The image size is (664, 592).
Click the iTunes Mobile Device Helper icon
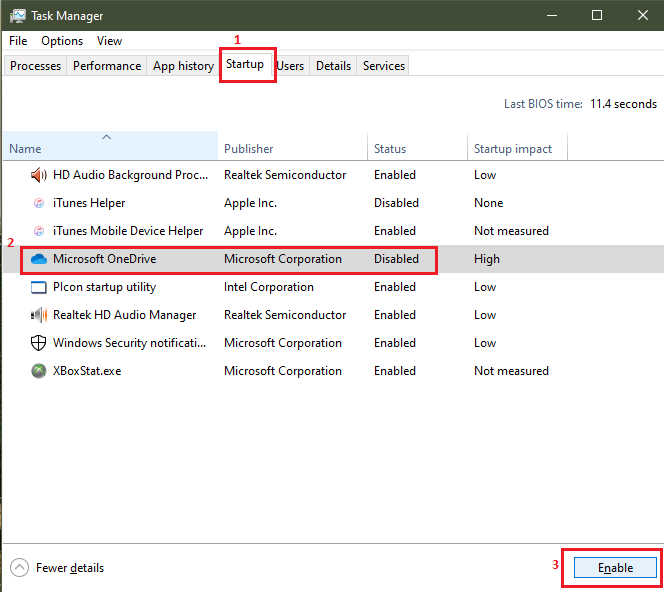pyautogui.click(x=39, y=231)
